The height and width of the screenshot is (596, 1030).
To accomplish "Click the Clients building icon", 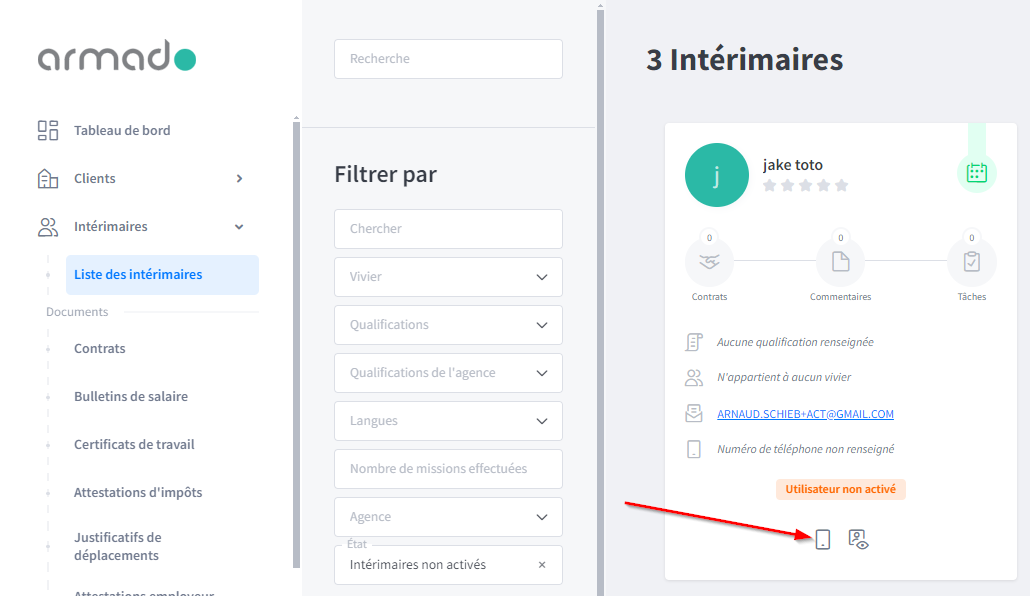I will [x=48, y=178].
